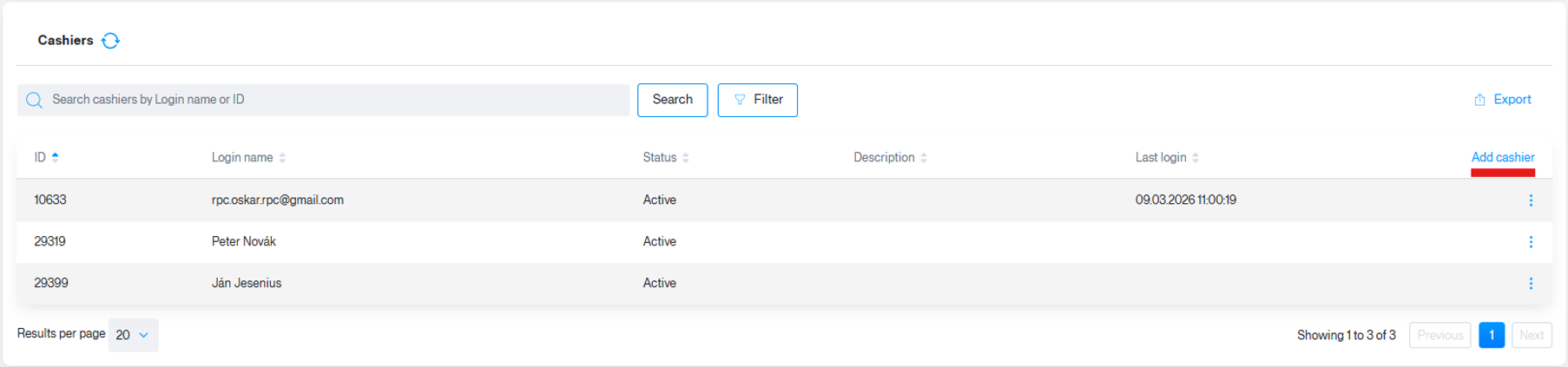
Task: Open the Filter options
Action: pyautogui.click(x=757, y=100)
